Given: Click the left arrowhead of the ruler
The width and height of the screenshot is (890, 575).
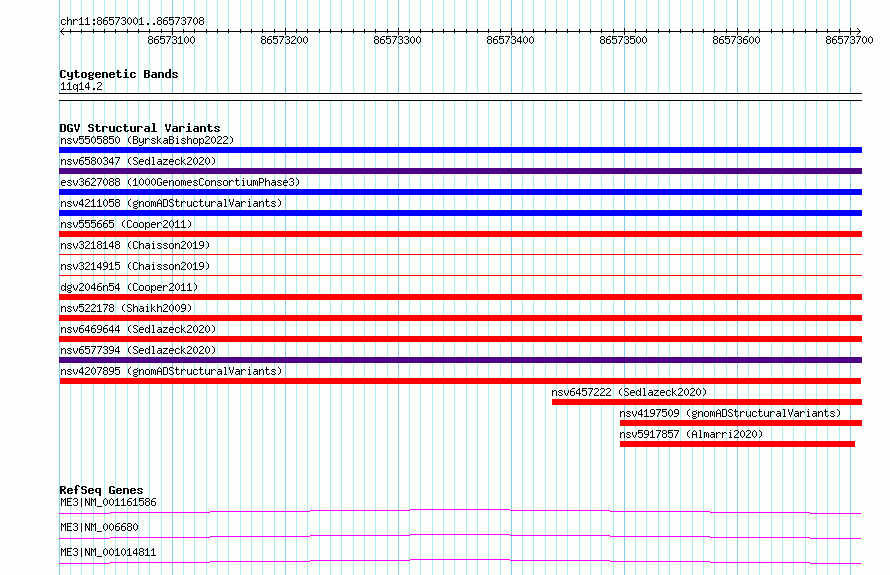Looking at the screenshot, I should [x=62, y=31].
